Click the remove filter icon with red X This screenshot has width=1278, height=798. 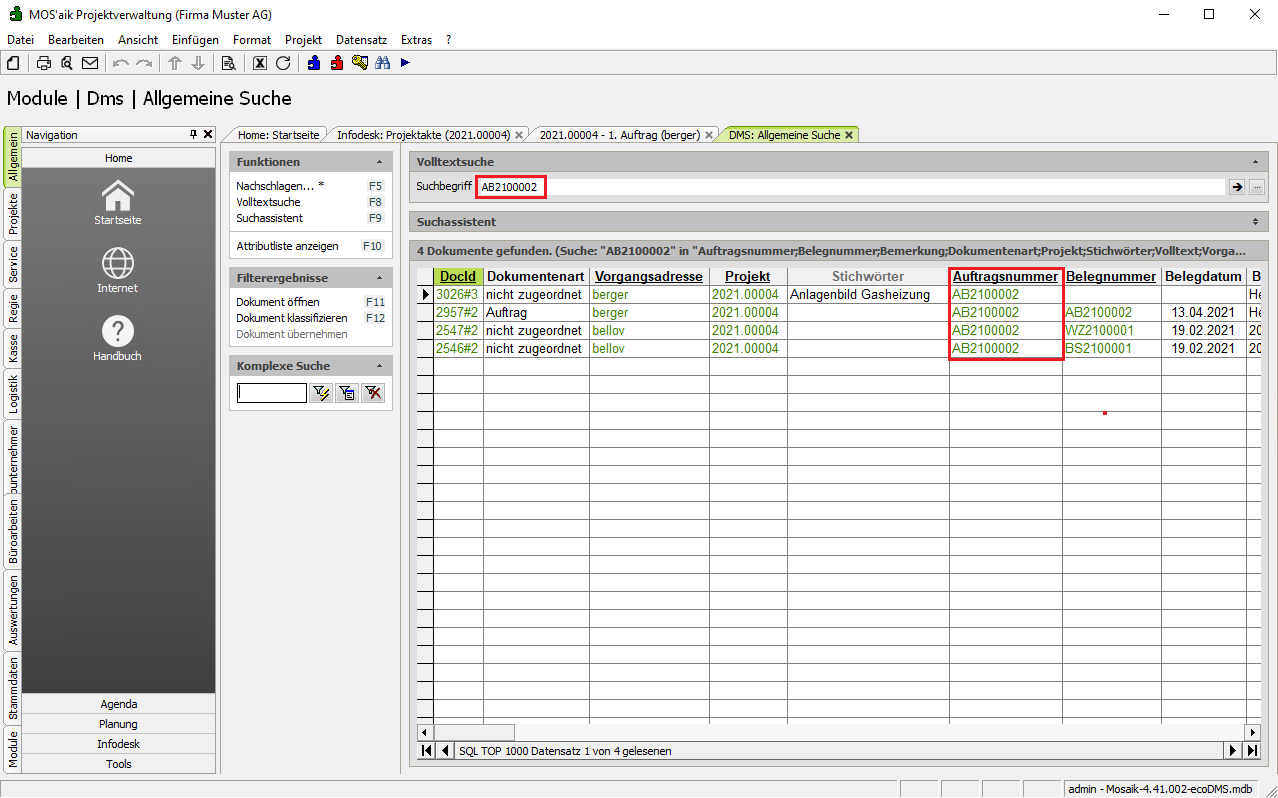373,394
